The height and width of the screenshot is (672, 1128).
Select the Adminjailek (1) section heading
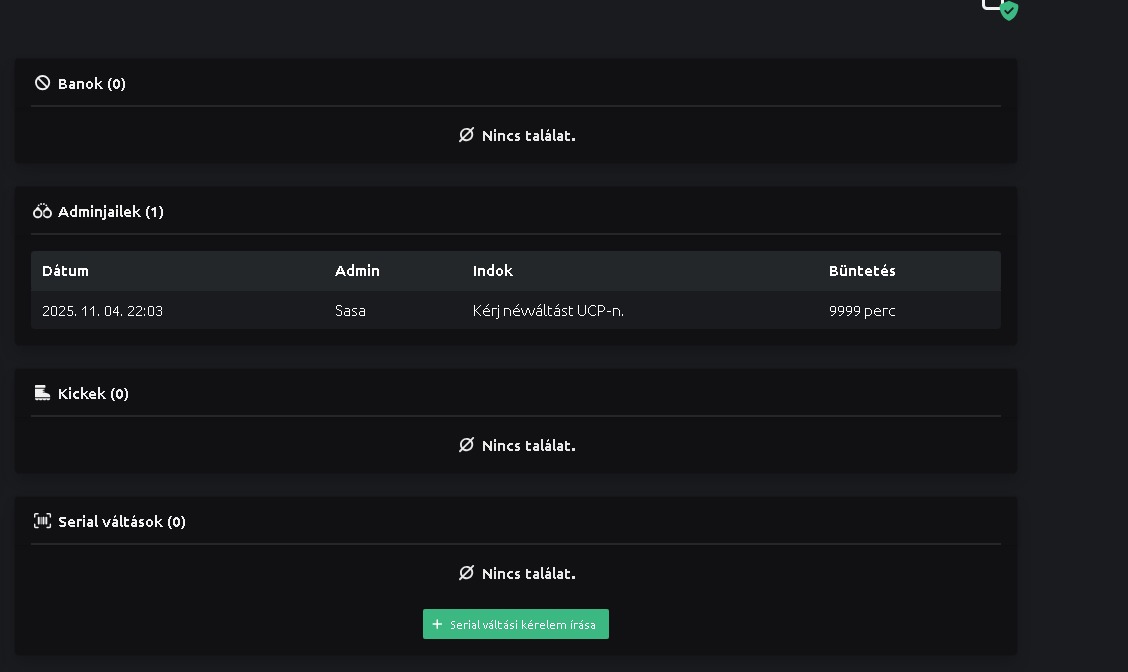(110, 212)
